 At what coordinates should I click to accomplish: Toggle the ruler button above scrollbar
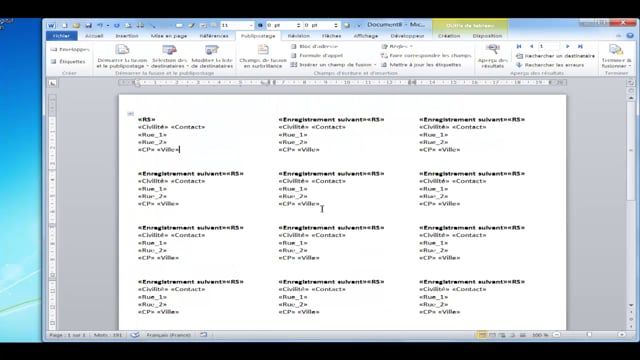(631, 83)
